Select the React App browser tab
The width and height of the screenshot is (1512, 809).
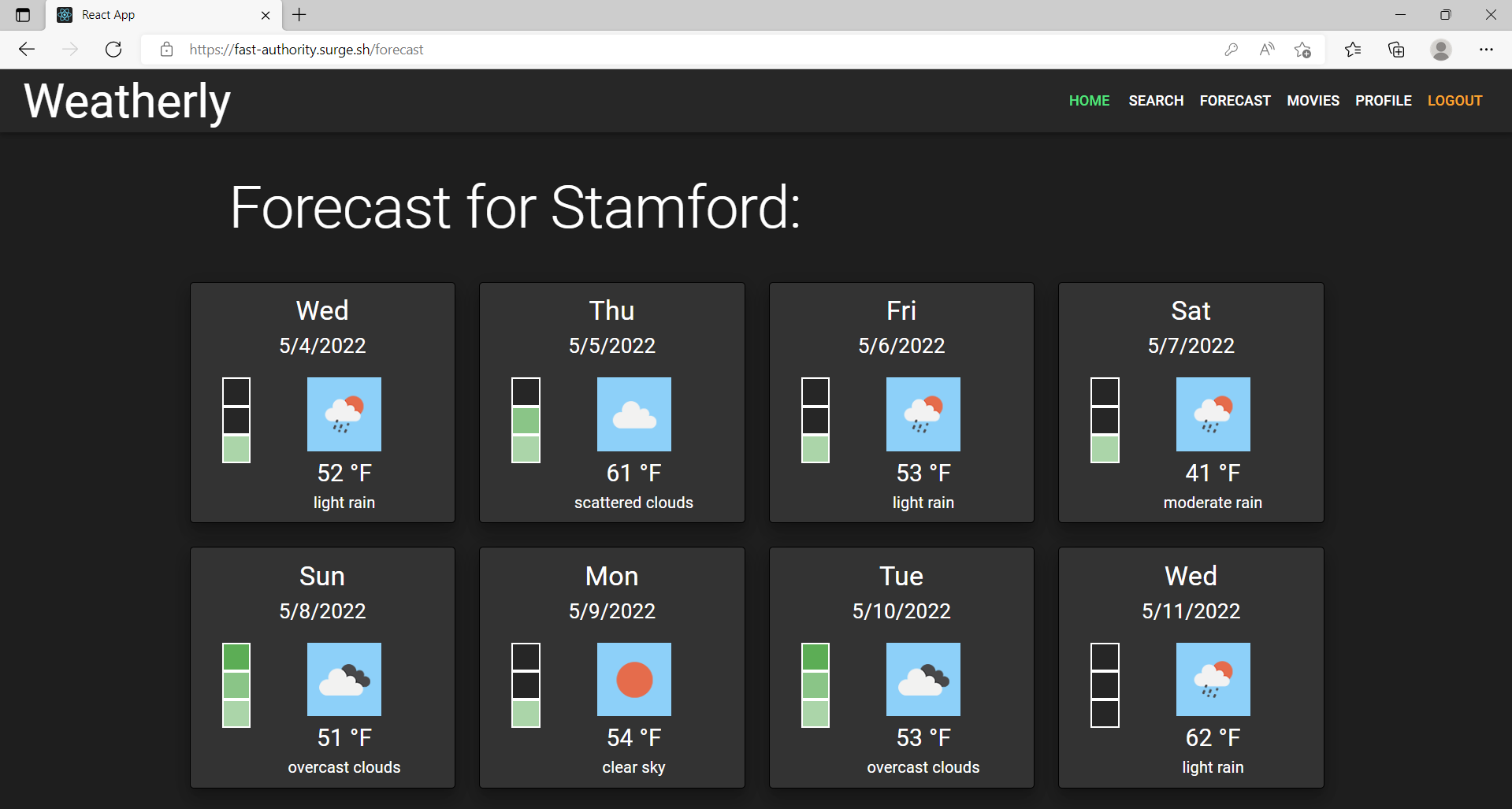click(x=164, y=15)
